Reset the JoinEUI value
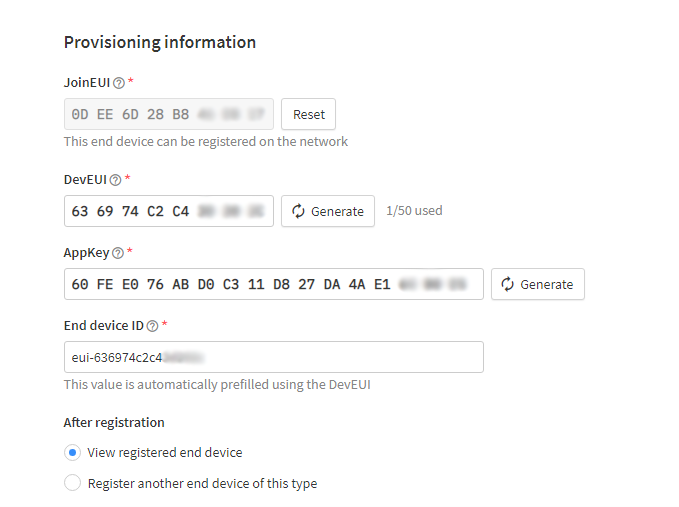Viewport: 679px width, 507px height. pyautogui.click(x=308, y=114)
